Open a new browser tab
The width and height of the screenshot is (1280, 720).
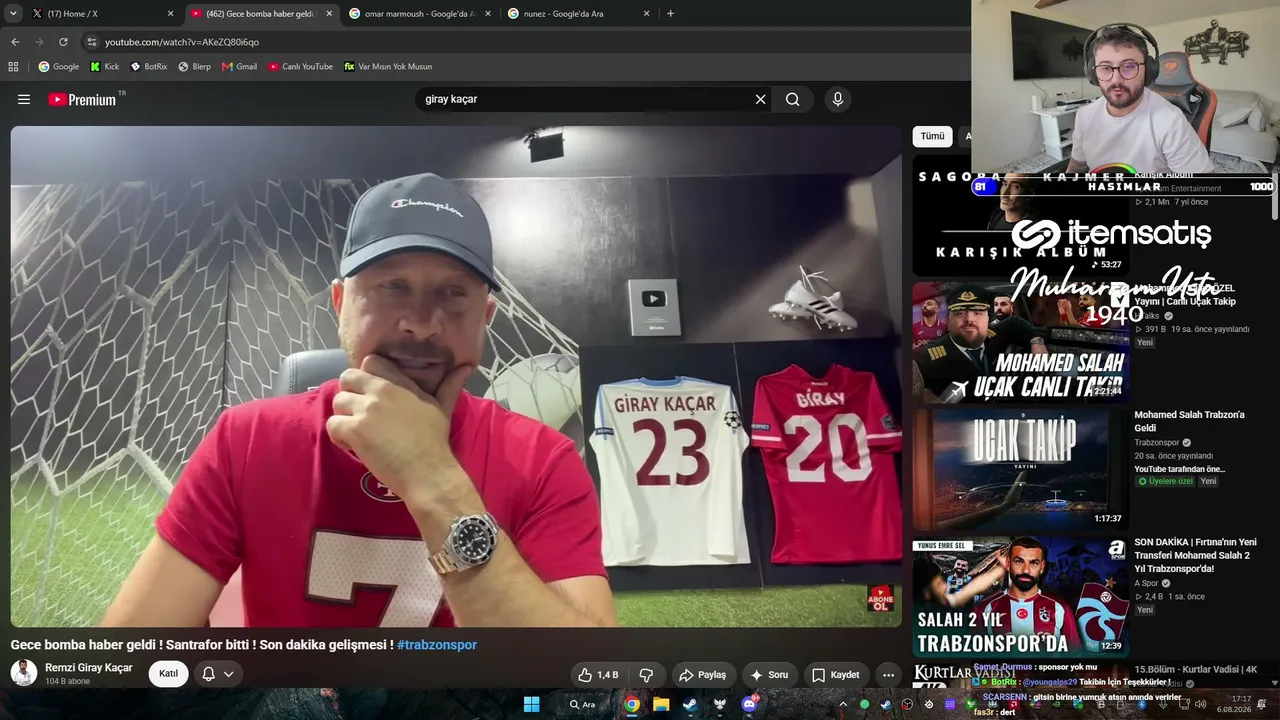tap(670, 14)
